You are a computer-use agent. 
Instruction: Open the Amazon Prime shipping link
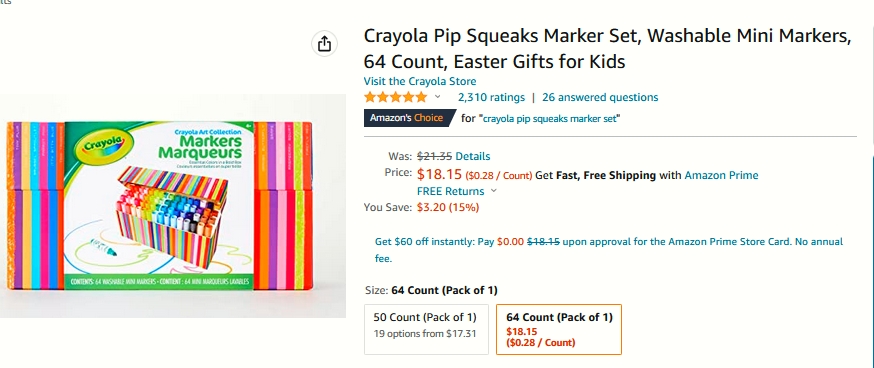coord(721,175)
